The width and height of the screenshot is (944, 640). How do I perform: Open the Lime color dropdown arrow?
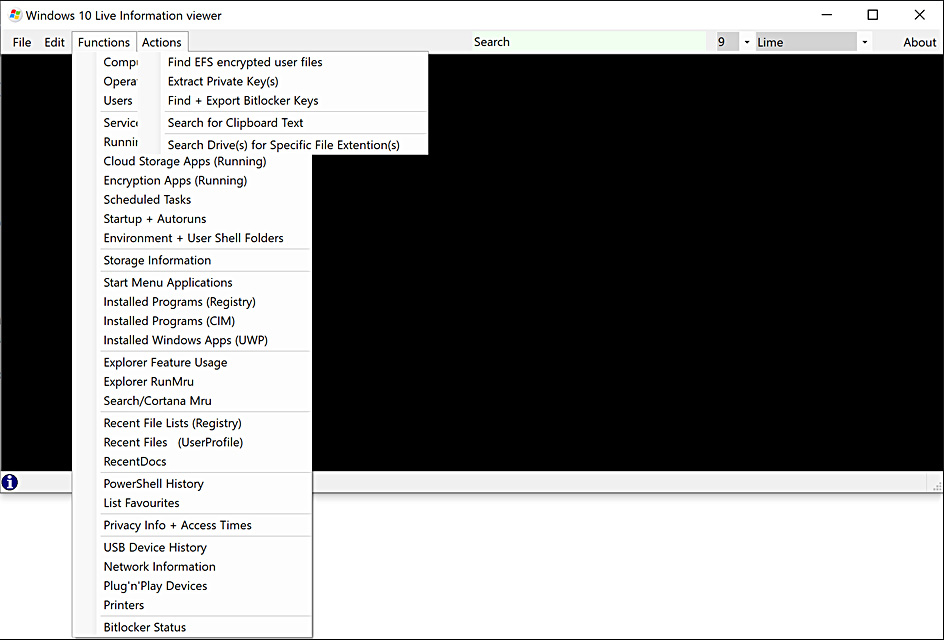coord(862,41)
